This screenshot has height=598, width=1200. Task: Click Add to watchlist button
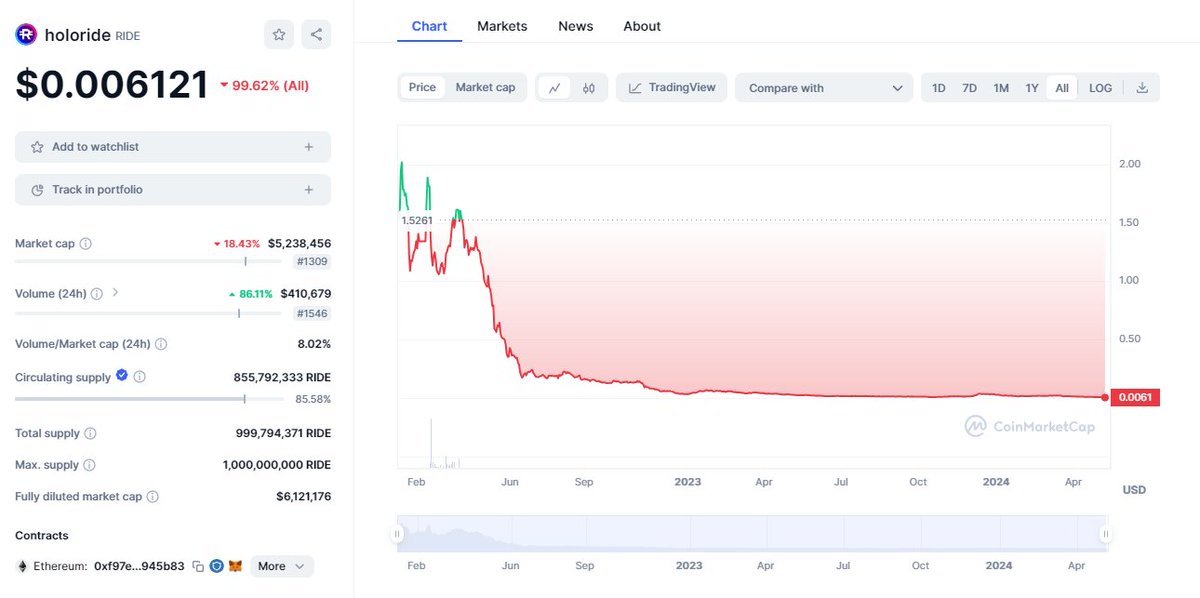point(173,147)
